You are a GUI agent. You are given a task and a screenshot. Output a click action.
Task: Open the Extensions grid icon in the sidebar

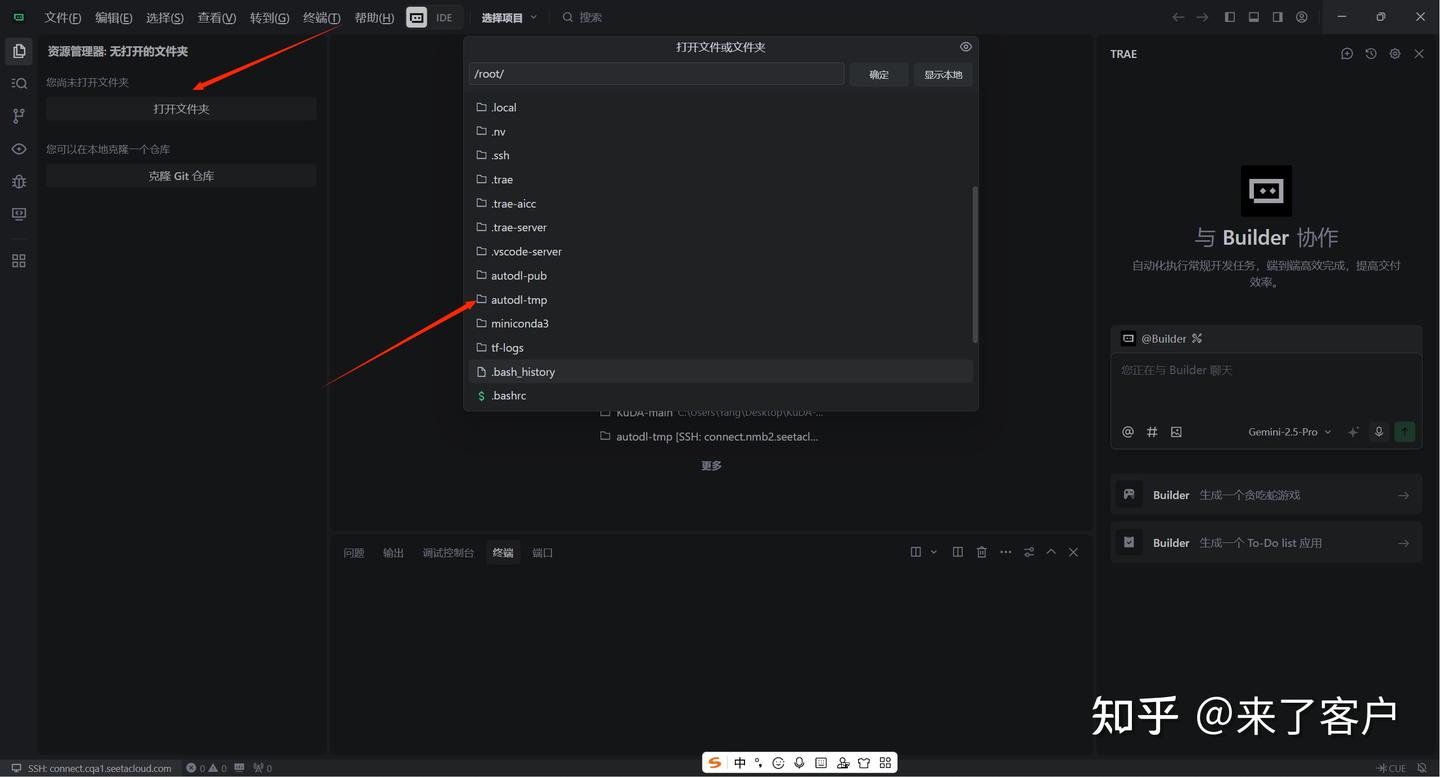(x=18, y=259)
